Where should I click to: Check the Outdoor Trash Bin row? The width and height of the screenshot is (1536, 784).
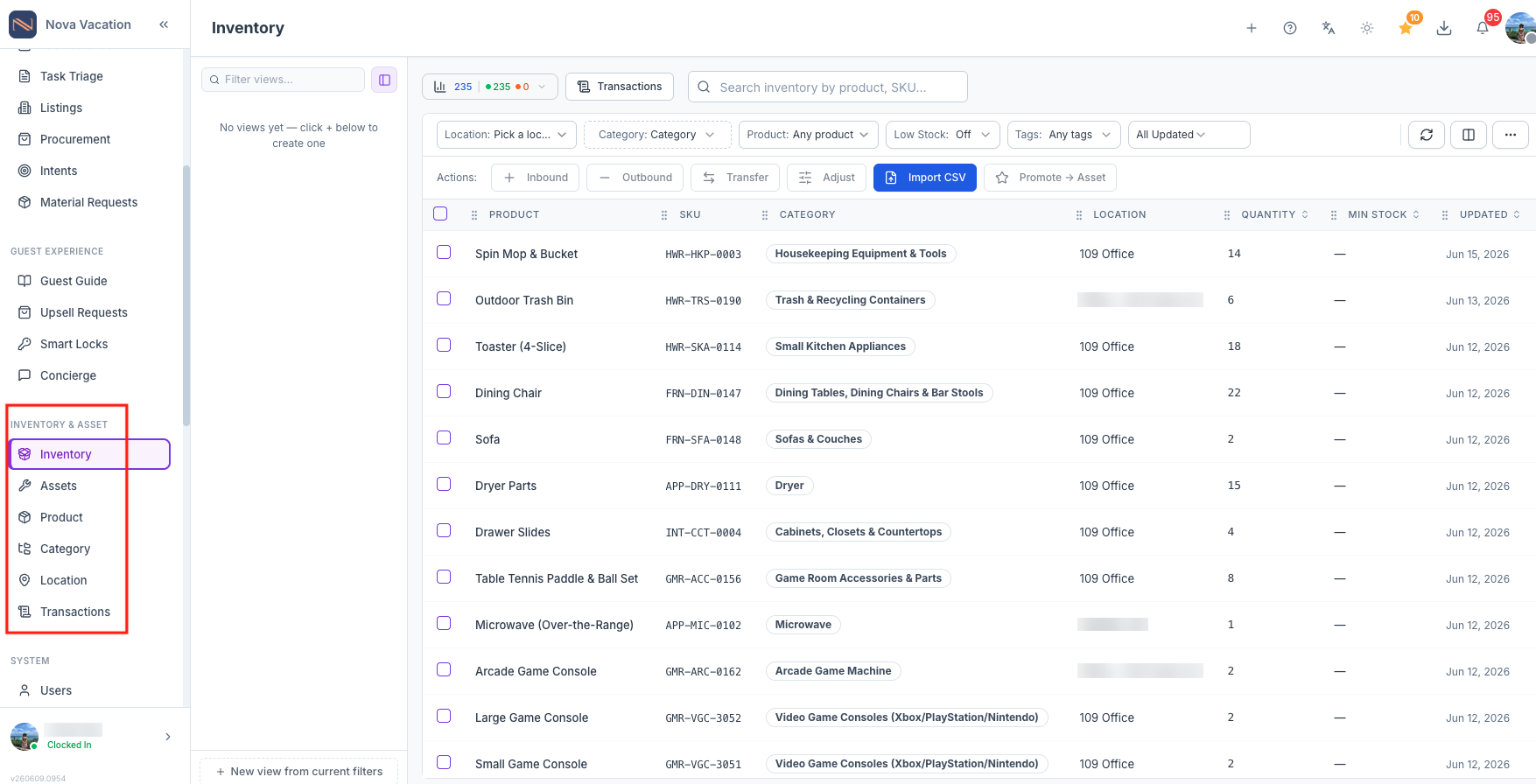pyautogui.click(x=444, y=298)
